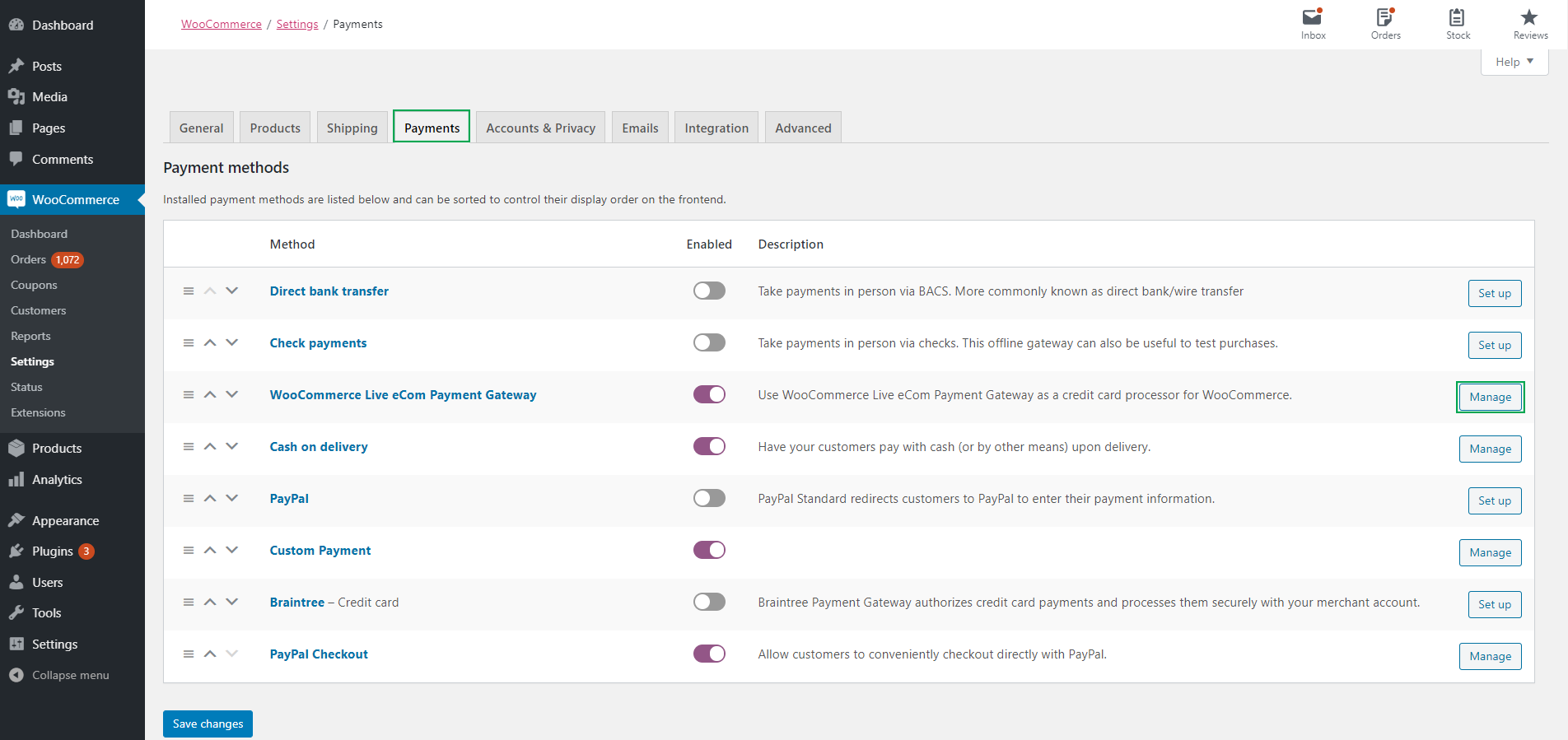Click the Comments bubble icon
1568x740 pixels.
16,159
